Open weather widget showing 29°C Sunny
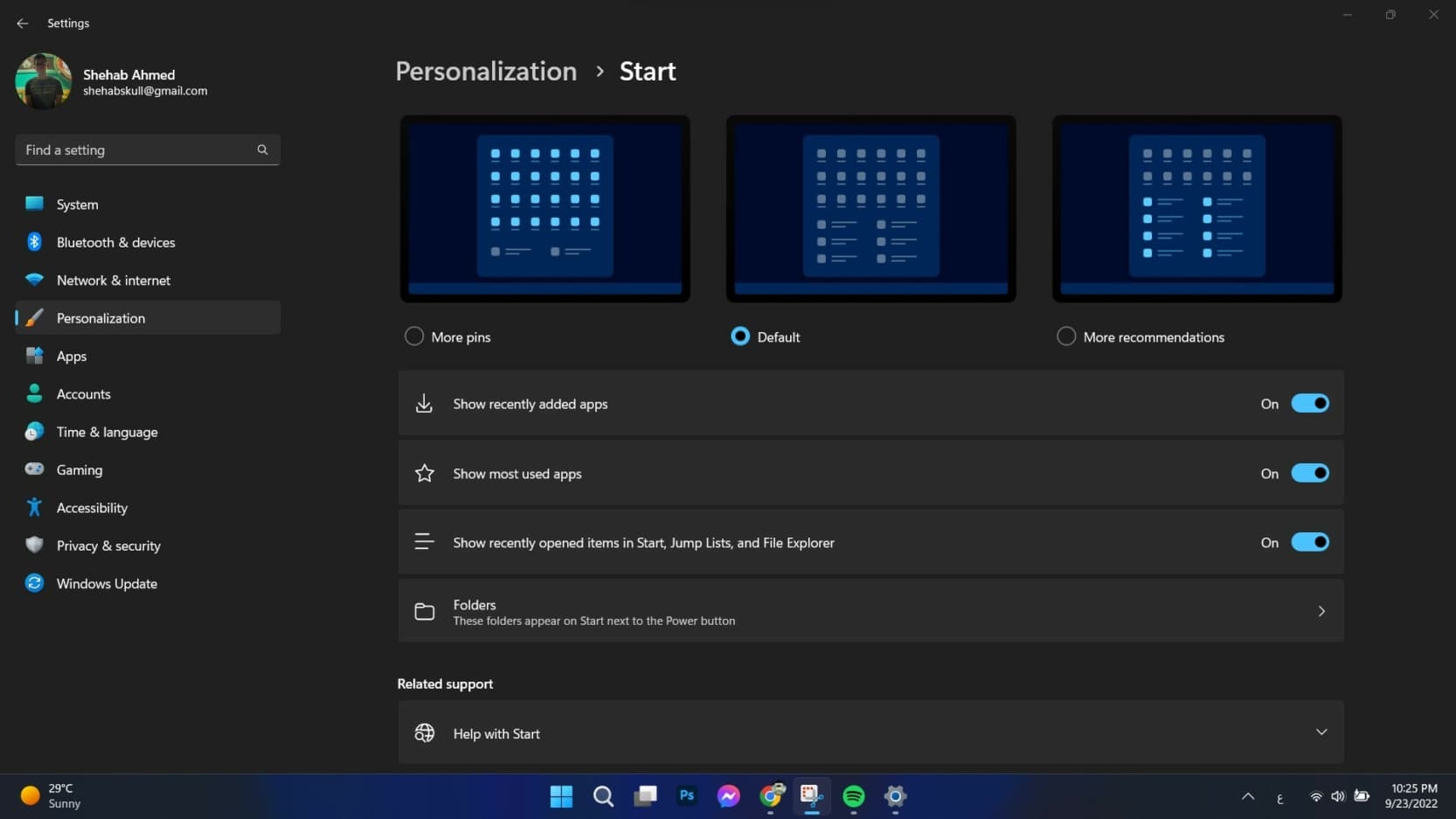The width and height of the screenshot is (1456, 819). pyautogui.click(x=51, y=795)
